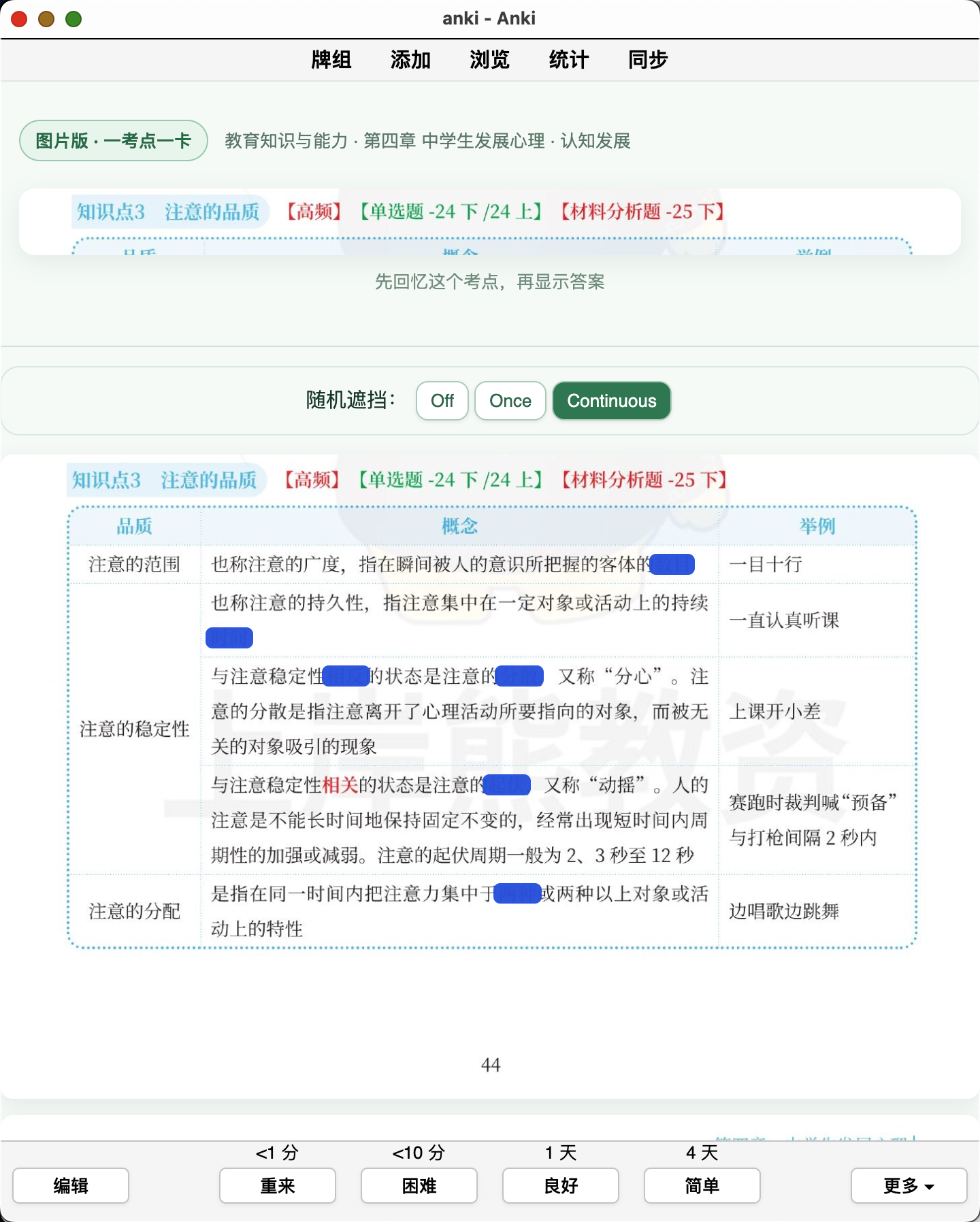Open the 浏览 browser
The width and height of the screenshot is (980, 1222).
489,60
